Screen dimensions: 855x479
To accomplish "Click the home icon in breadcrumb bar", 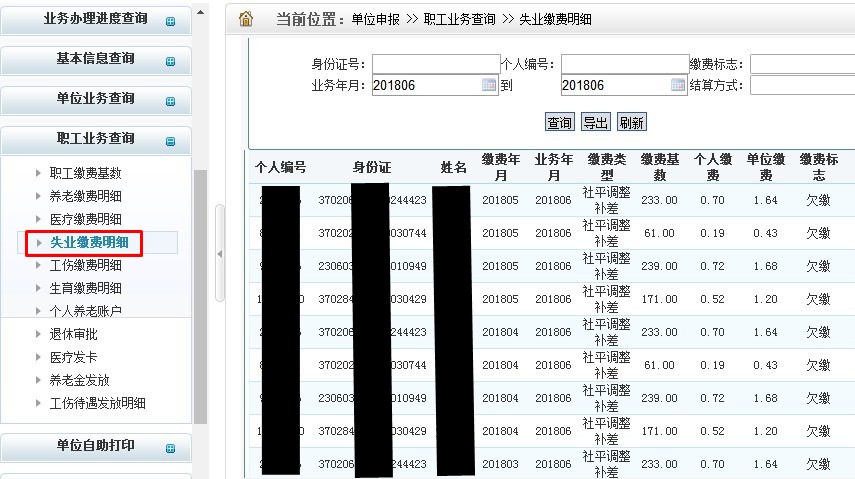I will point(246,18).
